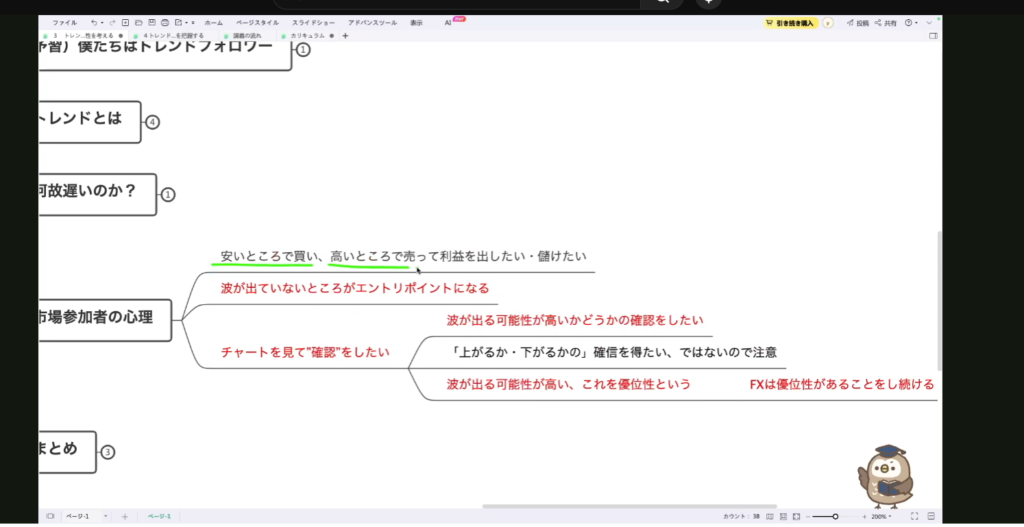
Task: Select the 市場参加者の心理 mind map node
Action: 104,319
